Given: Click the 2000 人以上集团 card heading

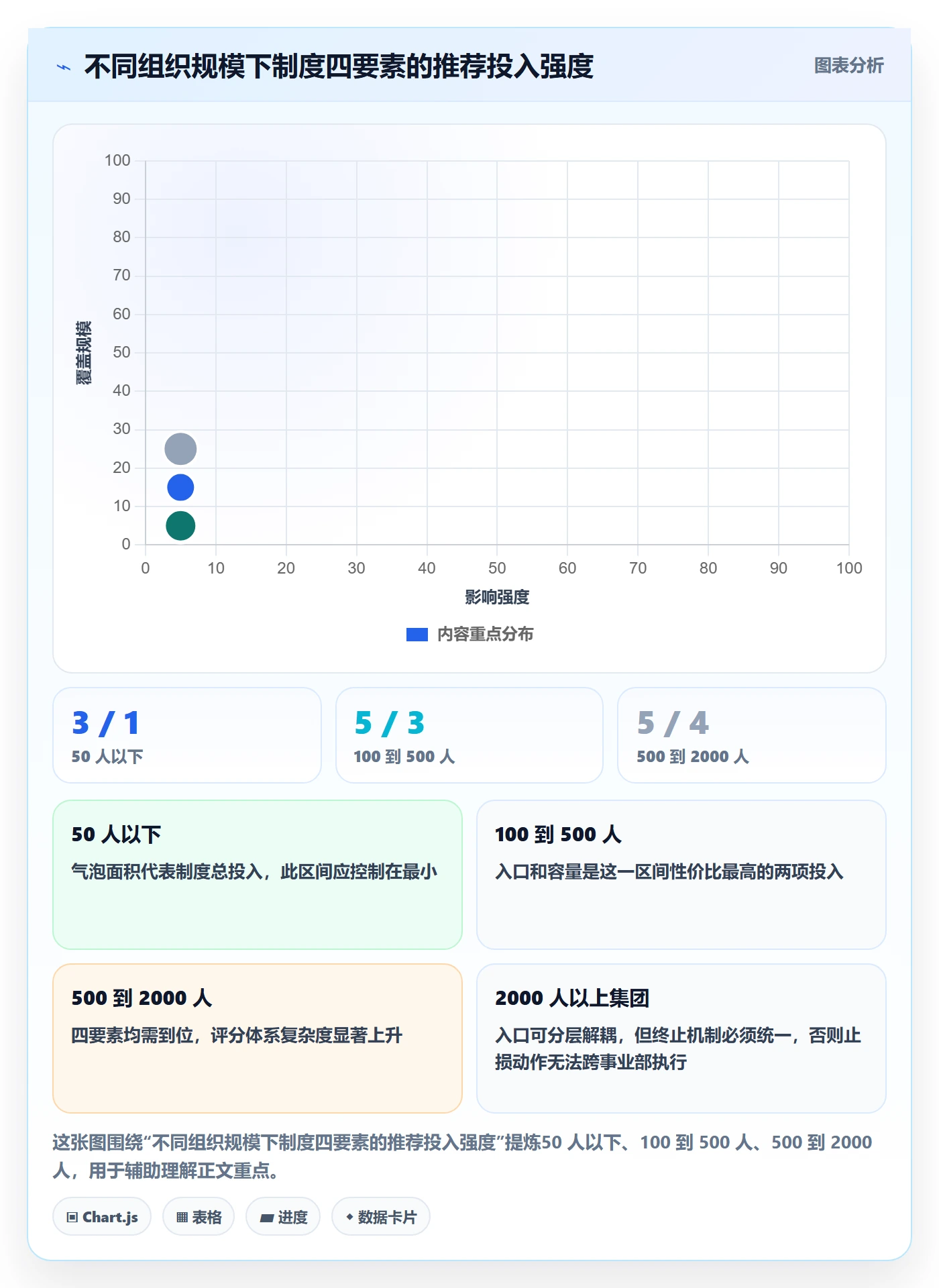Looking at the screenshot, I should click(x=572, y=998).
